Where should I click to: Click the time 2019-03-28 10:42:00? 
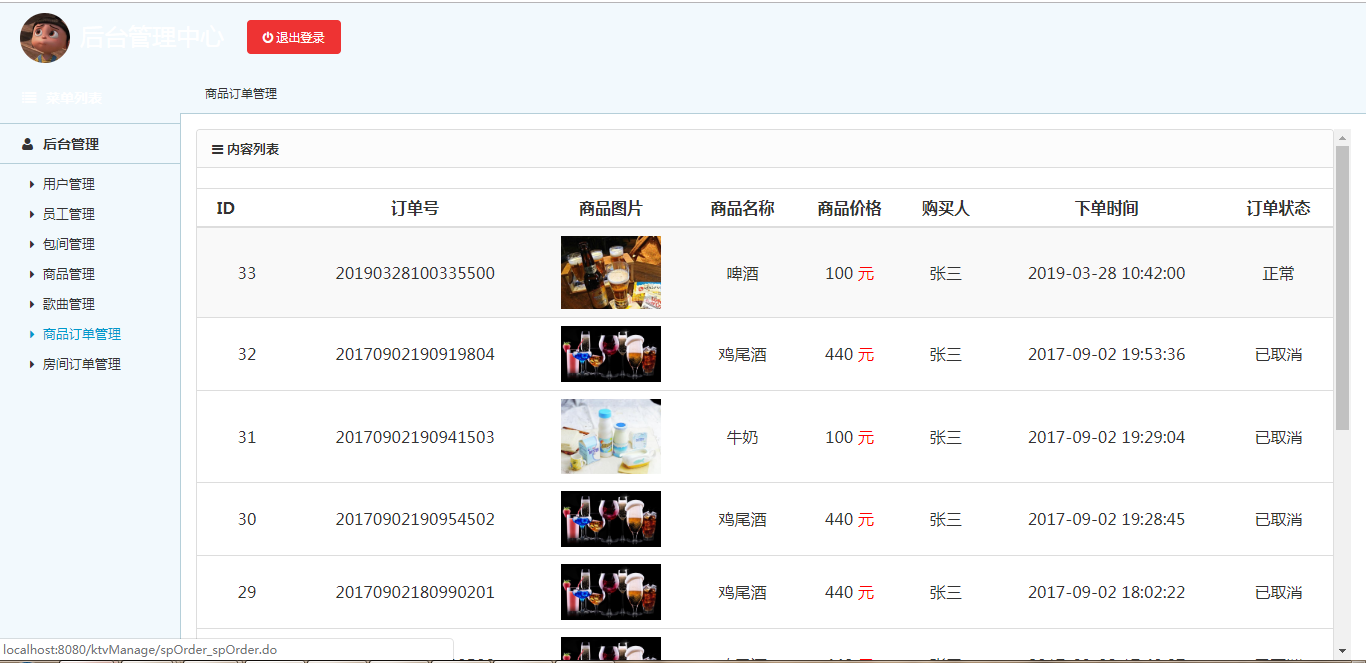pyautogui.click(x=1107, y=273)
